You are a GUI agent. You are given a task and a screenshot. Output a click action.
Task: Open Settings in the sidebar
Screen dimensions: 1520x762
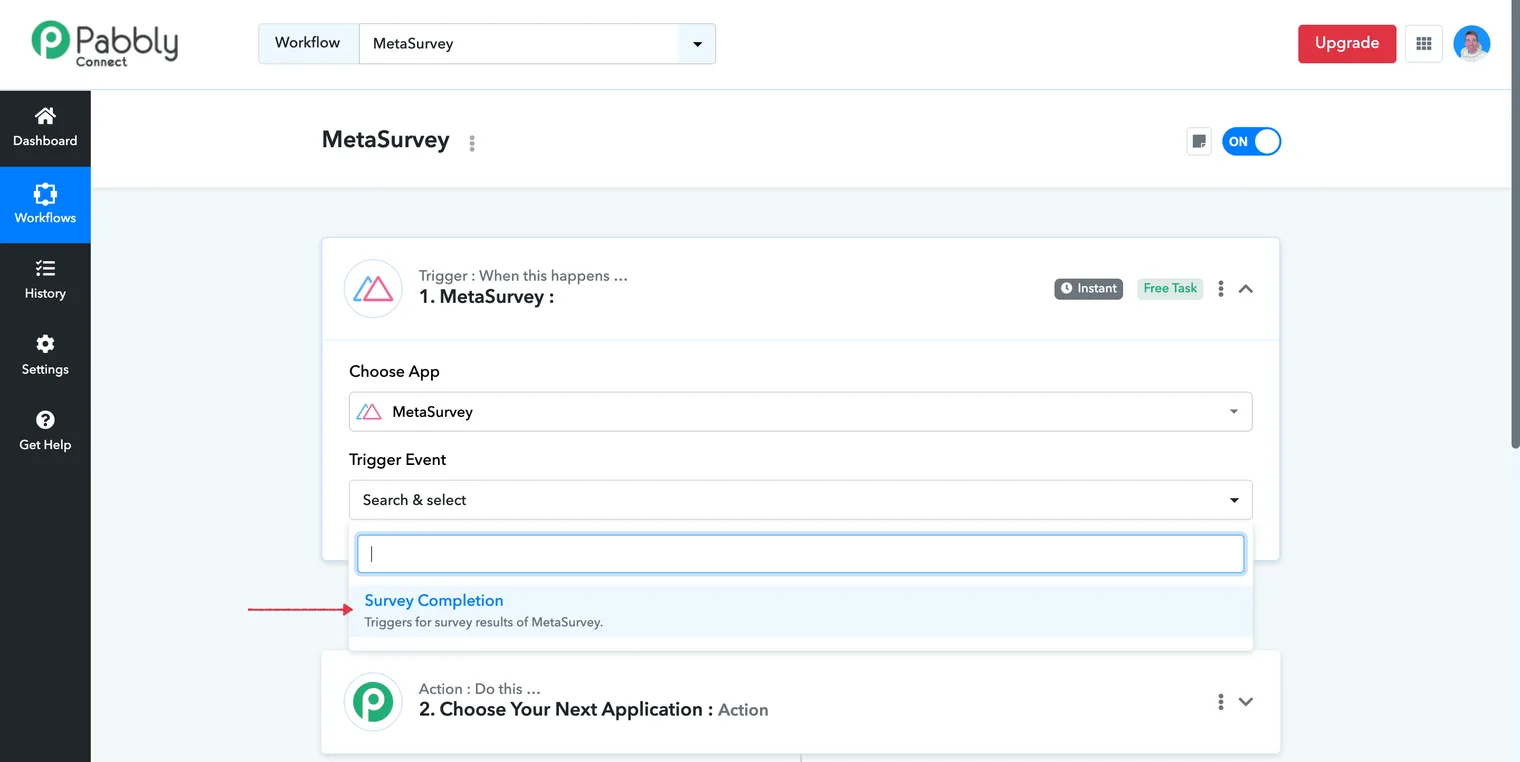(x=45, y=356)
